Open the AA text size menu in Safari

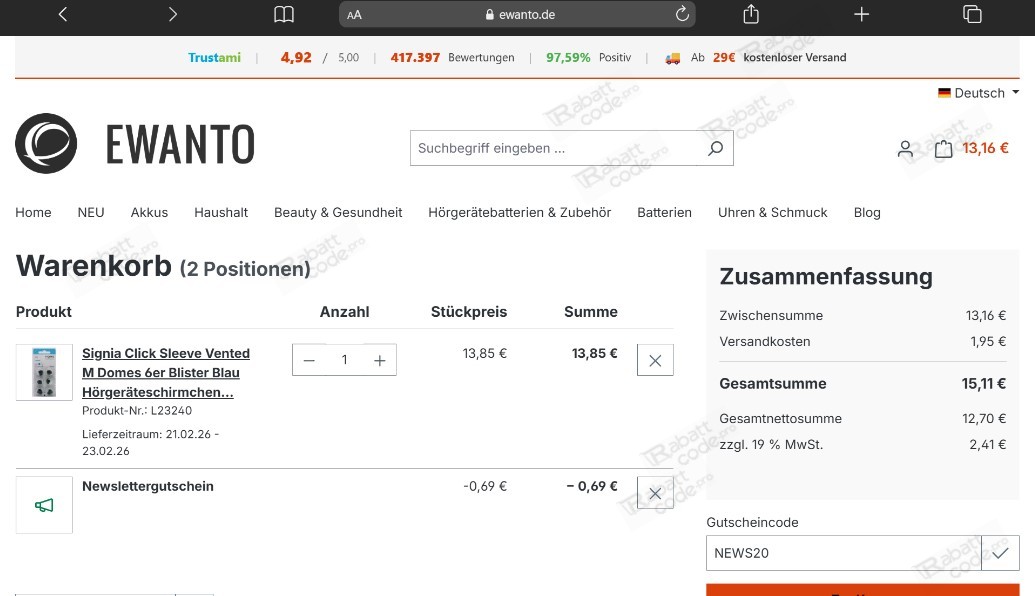pos(353,14)
